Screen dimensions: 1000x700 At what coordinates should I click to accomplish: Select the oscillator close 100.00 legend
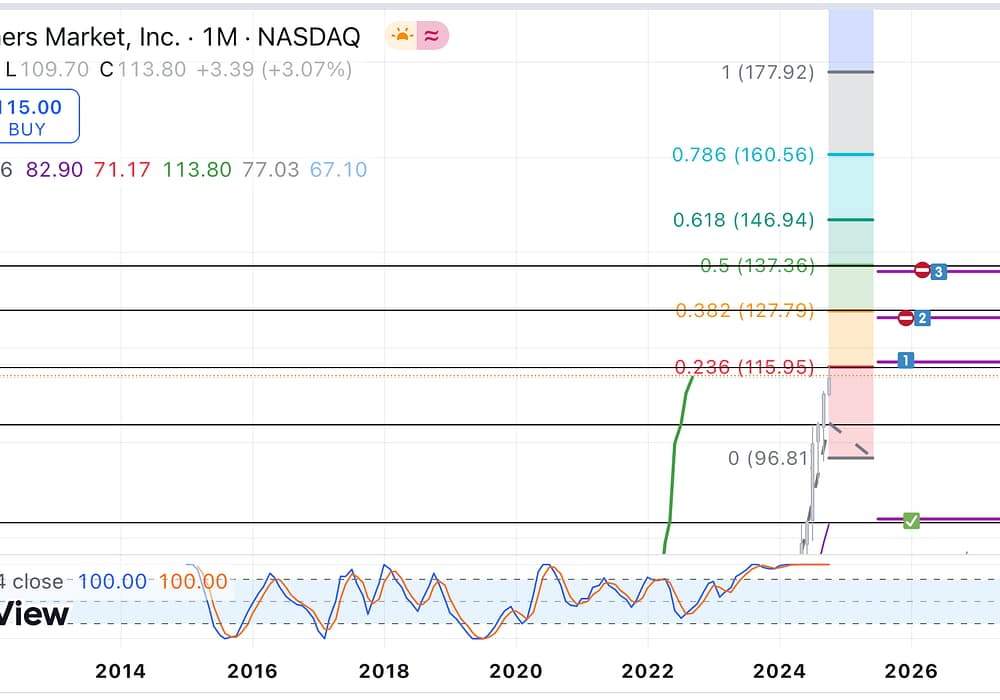click(x=113, y=581)
